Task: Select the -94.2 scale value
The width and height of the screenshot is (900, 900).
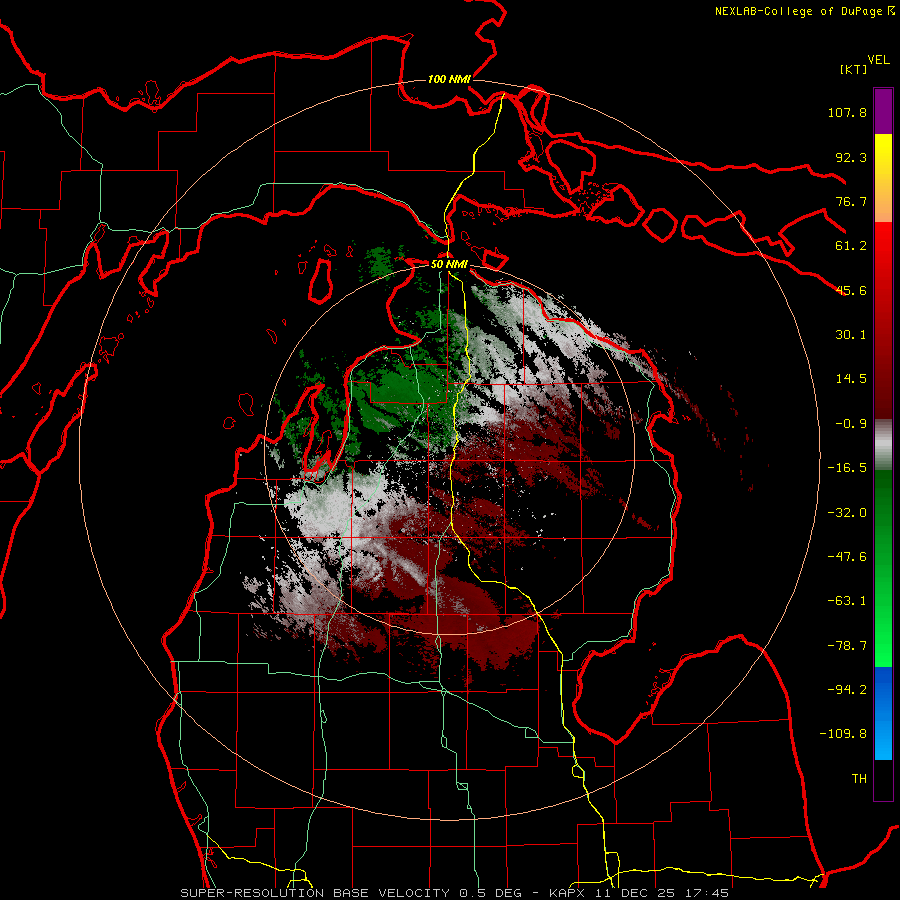Action: click(847, 690)
